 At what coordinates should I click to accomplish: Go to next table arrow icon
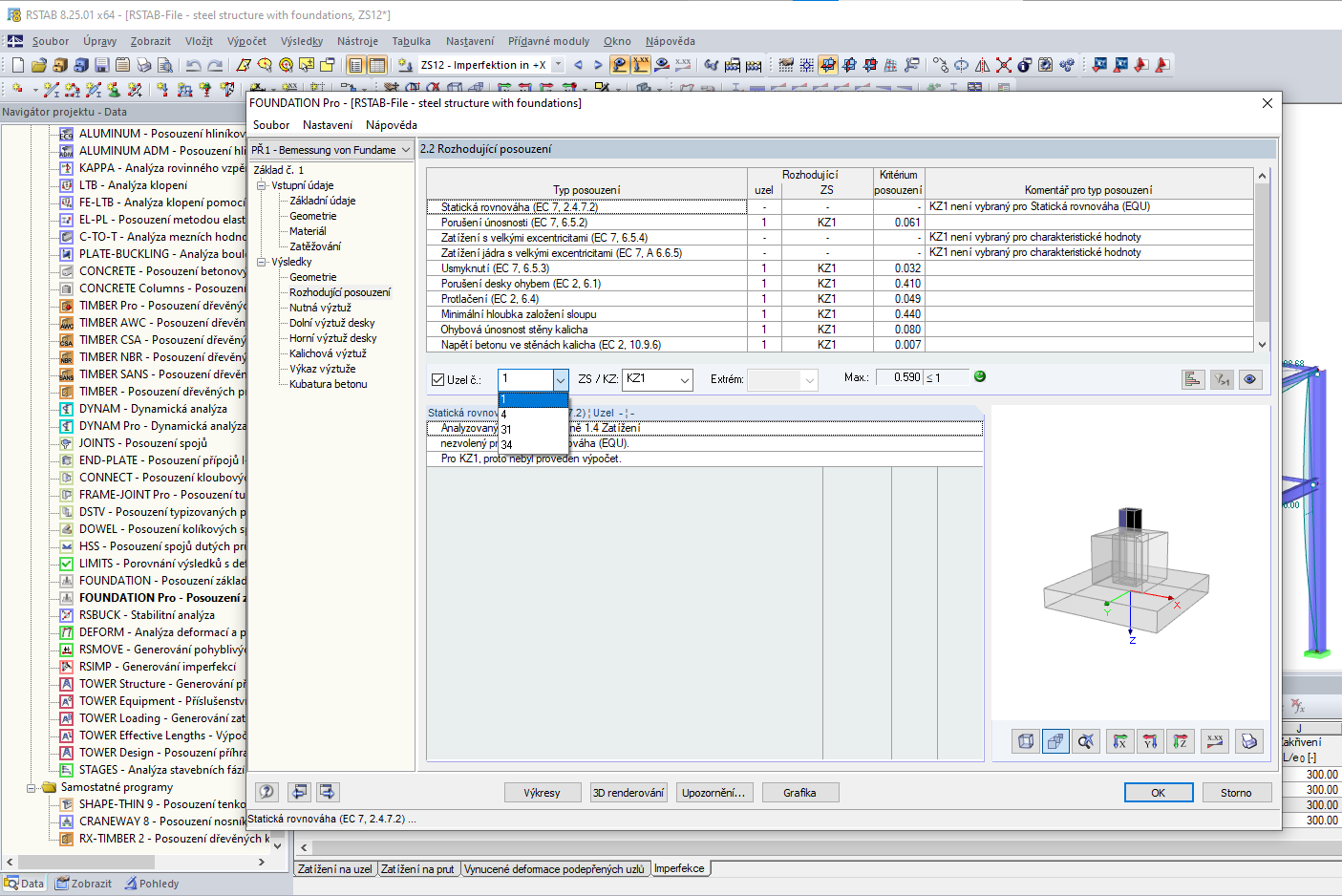(328, 792)
